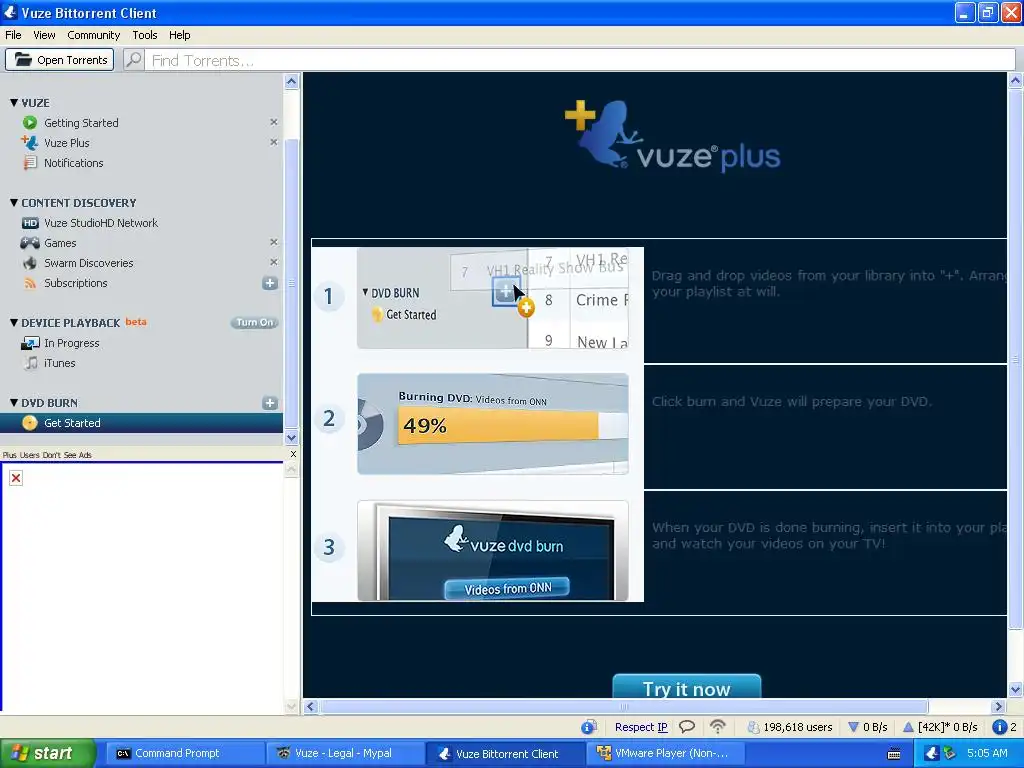Click the sidebar vertical scrollbar thumb
The height and width of the screenshot is (768, 1024).
click(x=291, y=283)
